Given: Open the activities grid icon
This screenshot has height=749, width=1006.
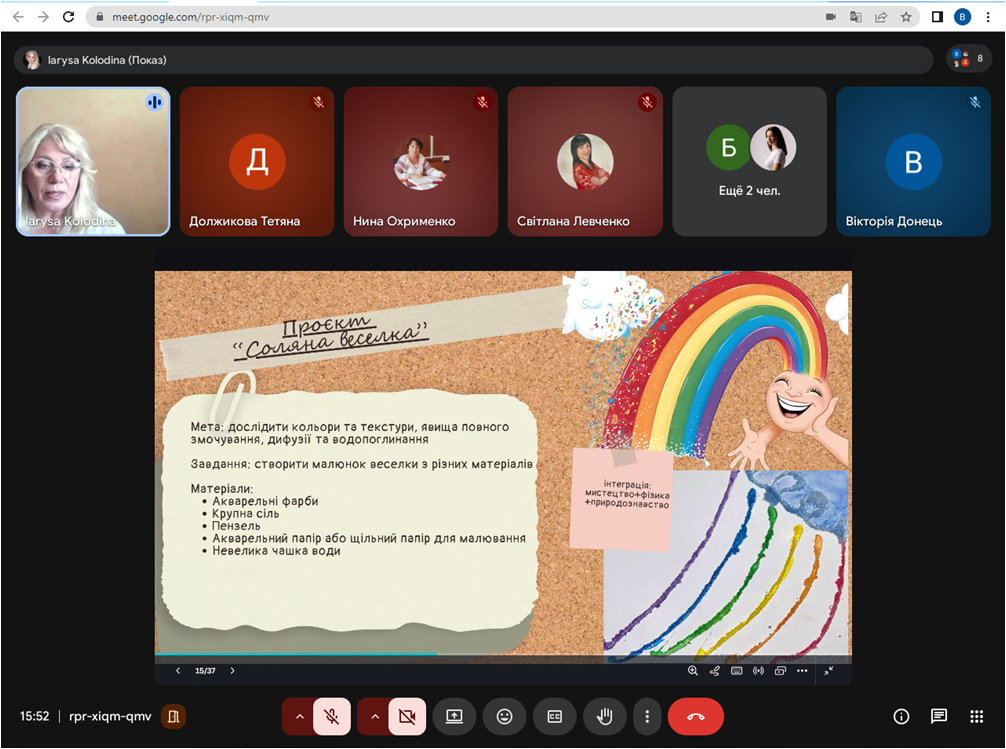Looking at the screenshot, I should [976, 716].
